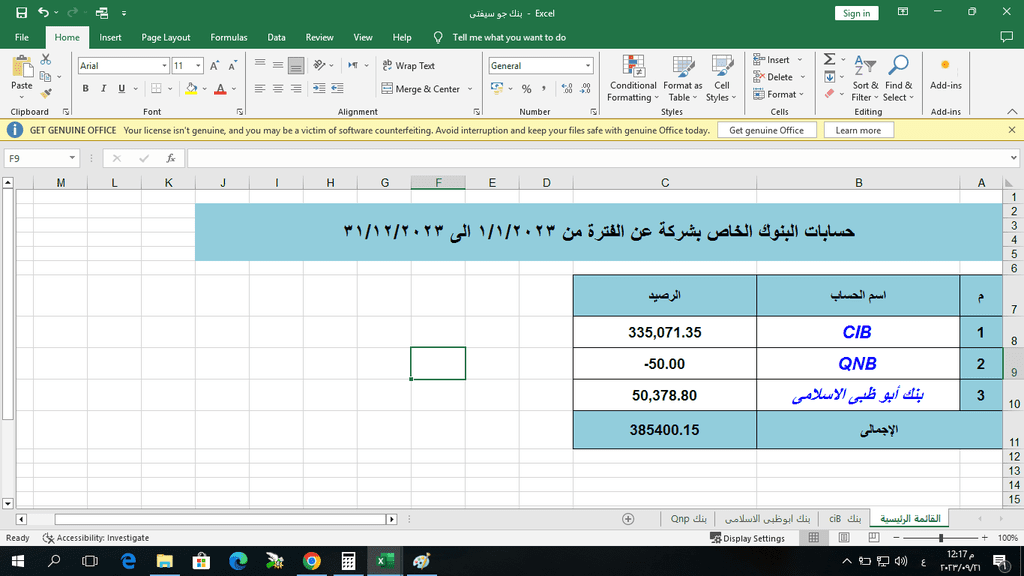Open the Add-ins pane

point(946,74)
